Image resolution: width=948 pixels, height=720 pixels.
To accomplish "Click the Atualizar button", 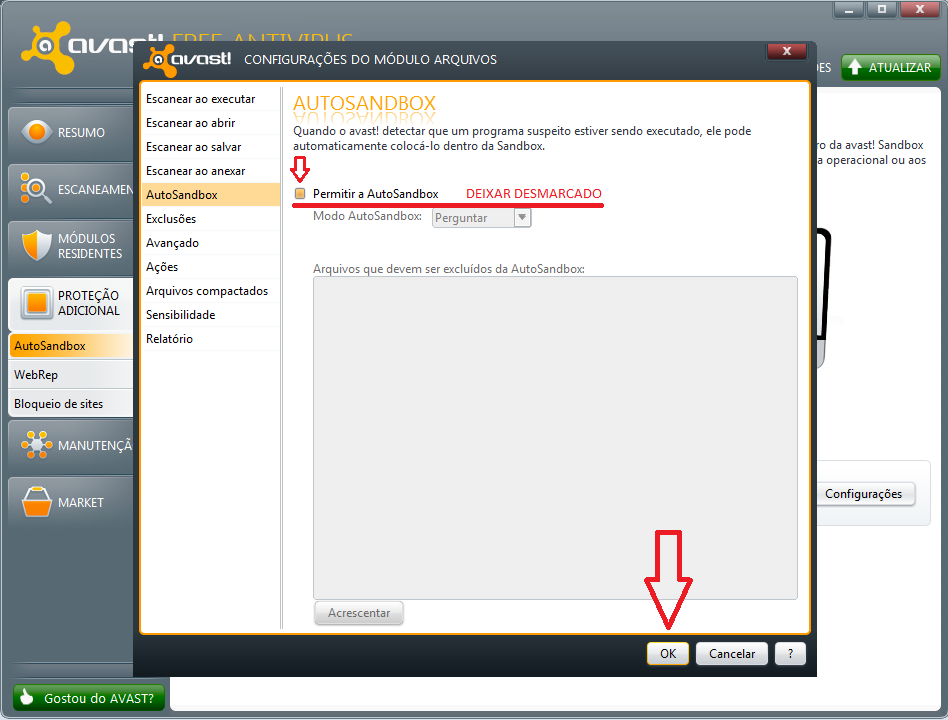I will click(x=891, y=67).
